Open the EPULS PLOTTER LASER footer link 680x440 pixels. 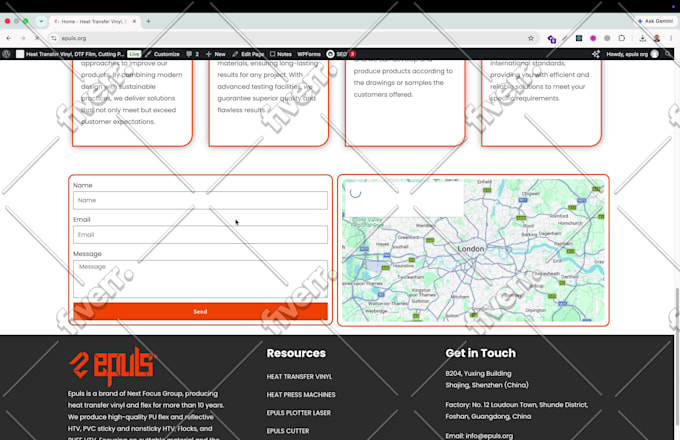[x=299, y=413]
